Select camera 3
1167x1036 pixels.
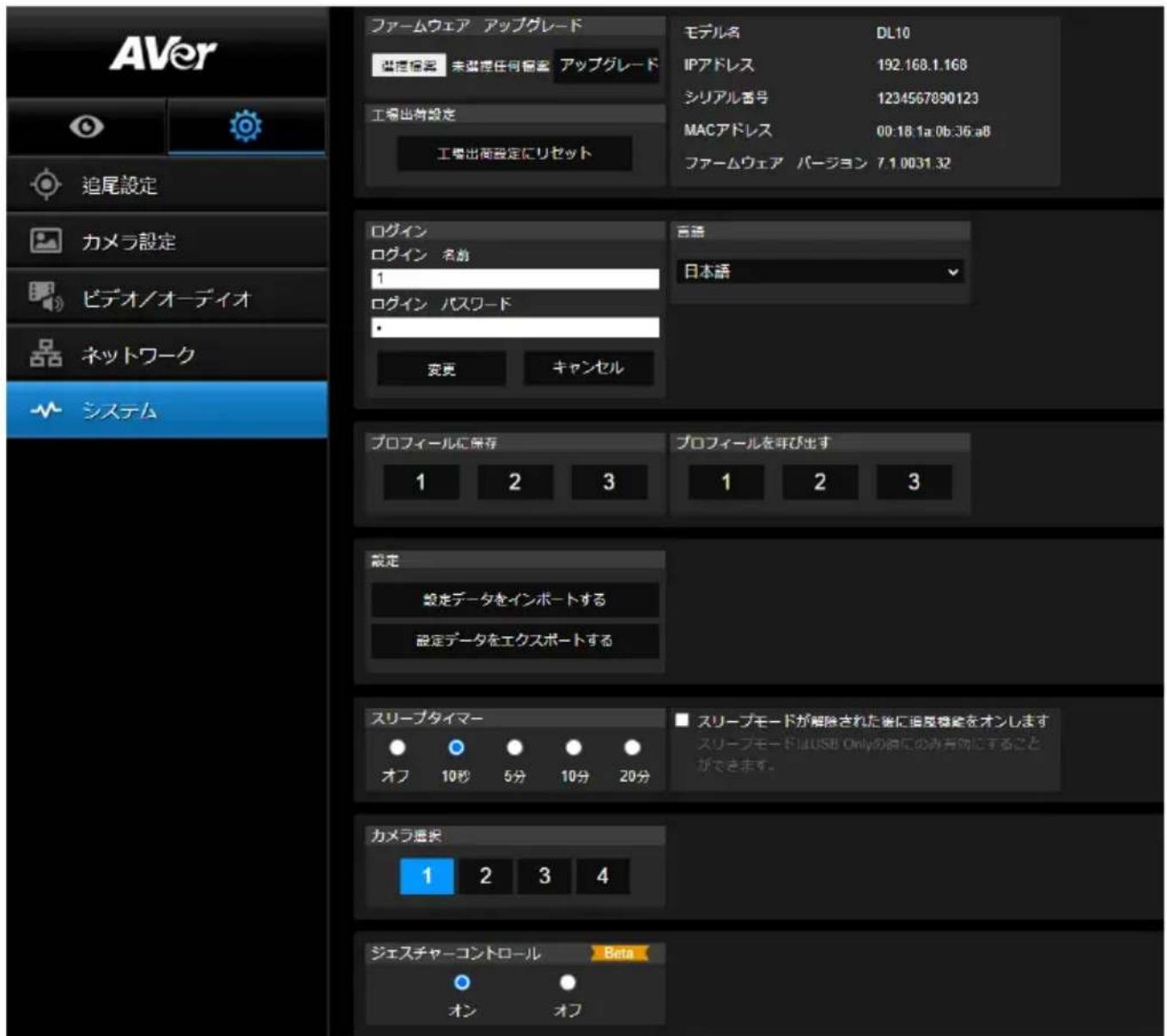click(544, 876)
